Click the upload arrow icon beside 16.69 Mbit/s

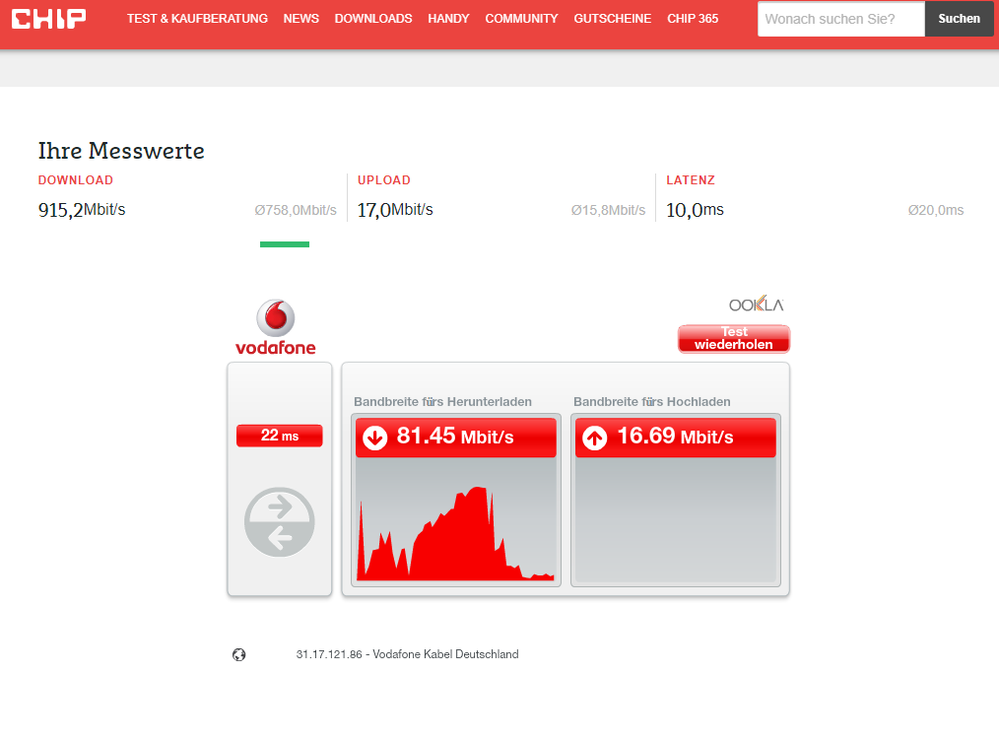point(594,438)
